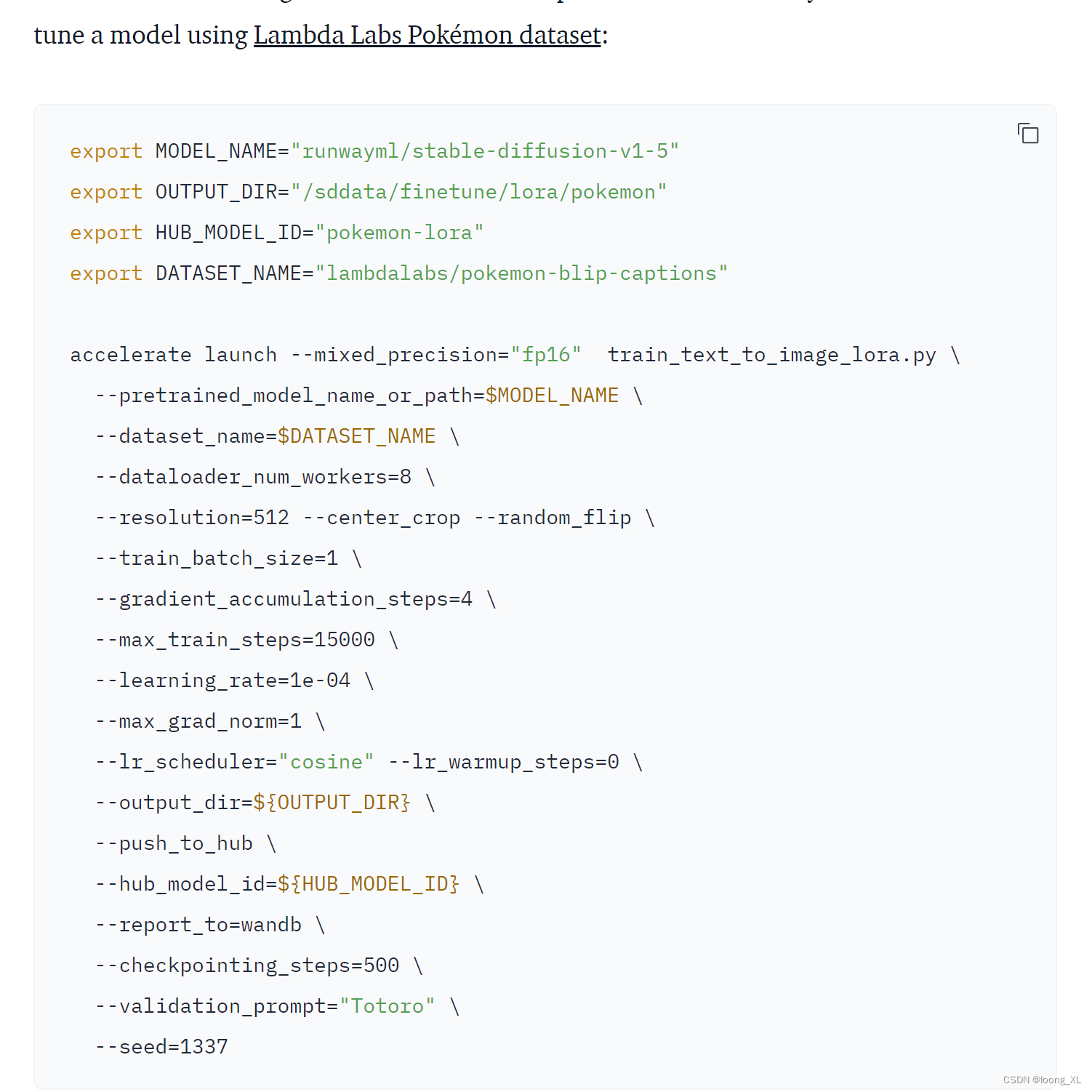Click the --checkpointing_steps=500 line
This screenshot has width=1092, height=1092.
coord(247,965)
